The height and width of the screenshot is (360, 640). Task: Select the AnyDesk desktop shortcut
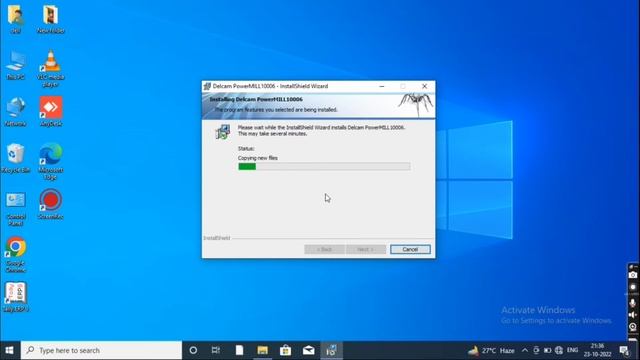point(51,112)
